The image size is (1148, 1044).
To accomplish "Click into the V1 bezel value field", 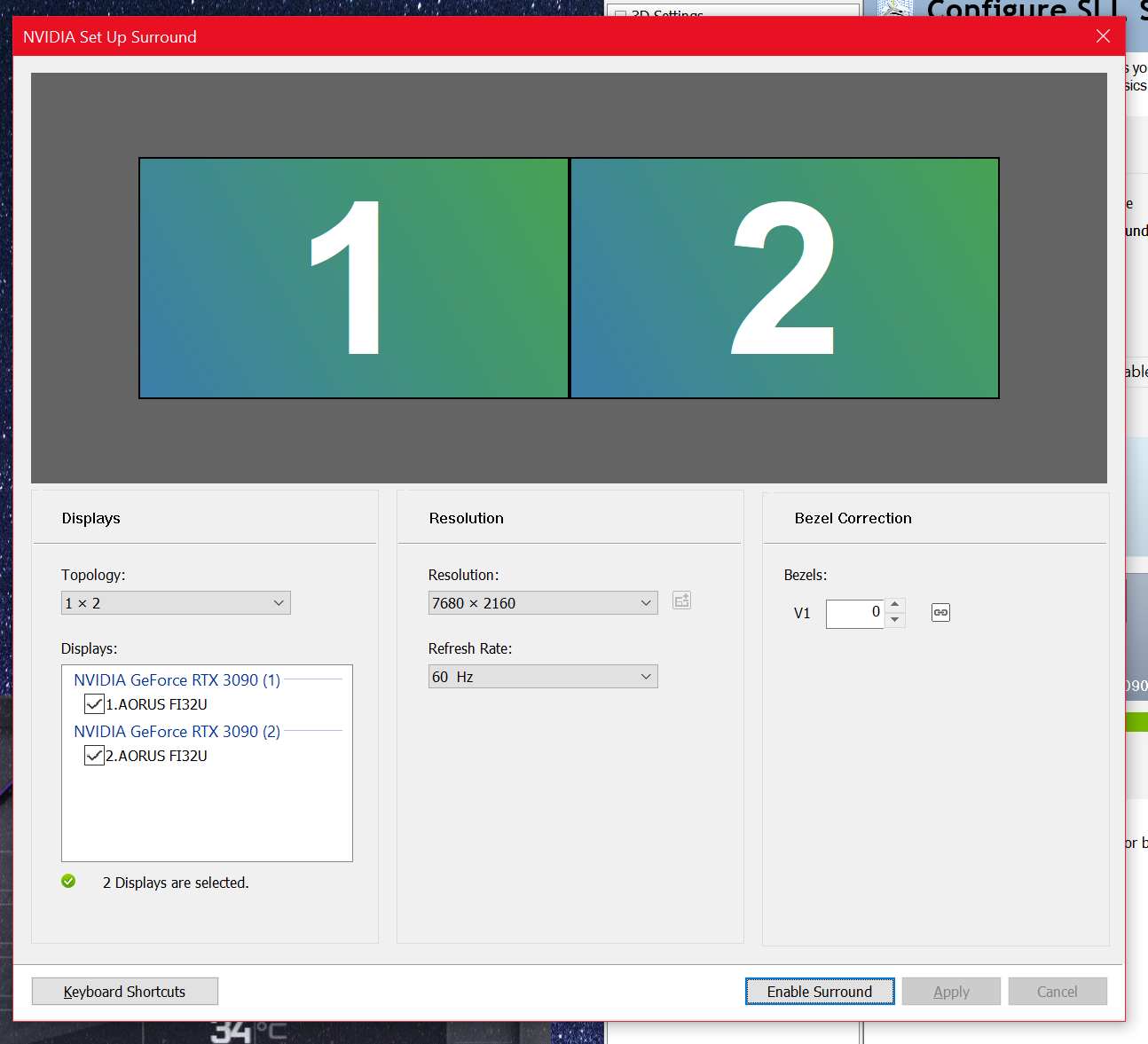I will 853,613.
